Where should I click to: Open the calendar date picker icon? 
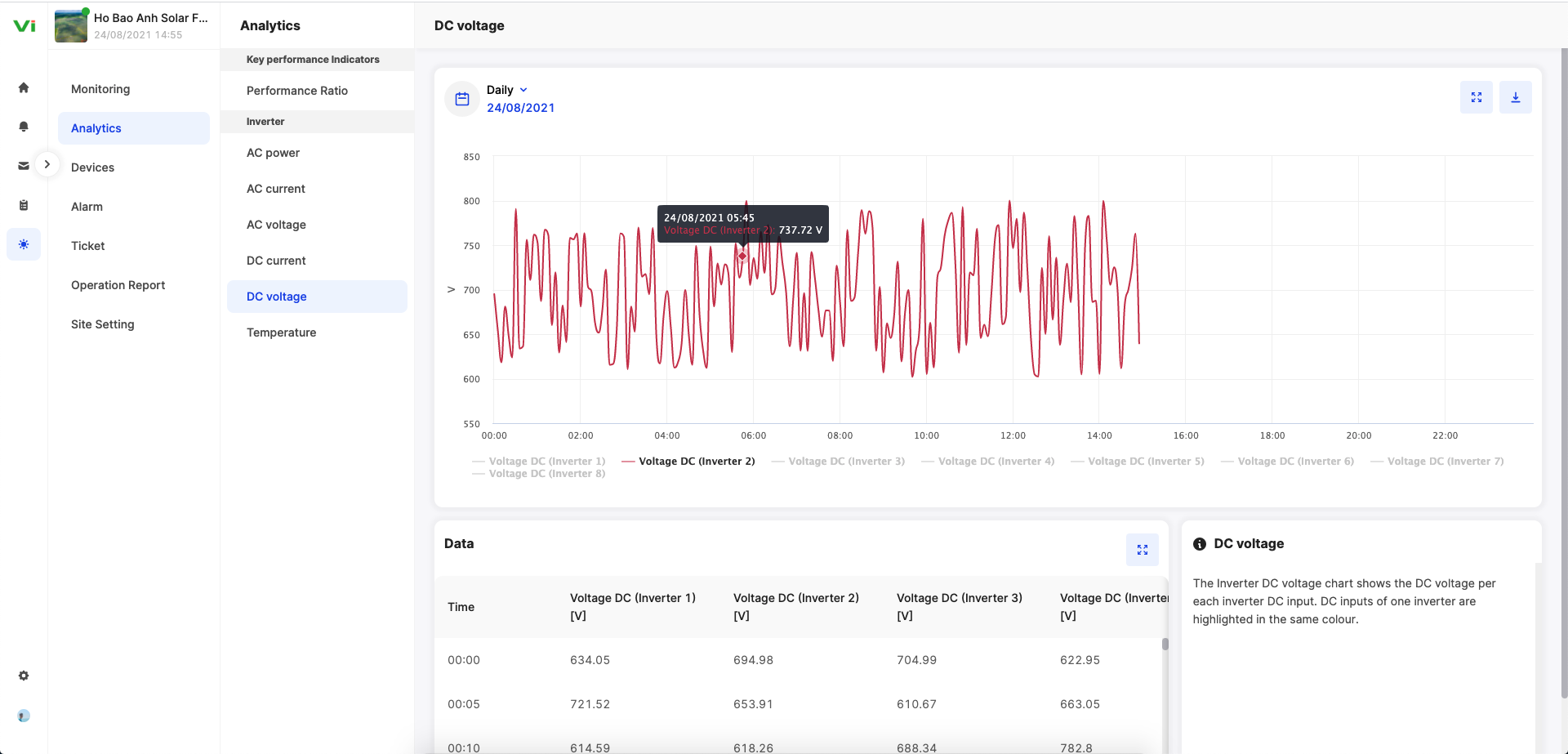click(462, 99)
